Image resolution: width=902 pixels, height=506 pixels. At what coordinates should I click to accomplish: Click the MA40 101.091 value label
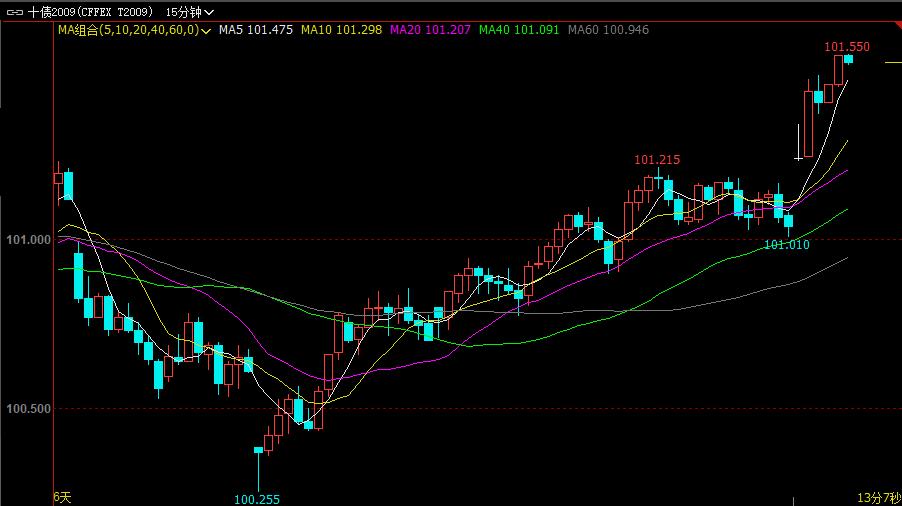coord(519,30)
